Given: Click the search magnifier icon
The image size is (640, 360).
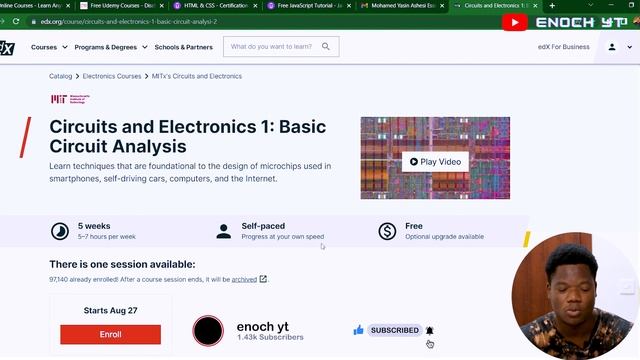Looking at the screenshot, I should (x=325, y=47).
